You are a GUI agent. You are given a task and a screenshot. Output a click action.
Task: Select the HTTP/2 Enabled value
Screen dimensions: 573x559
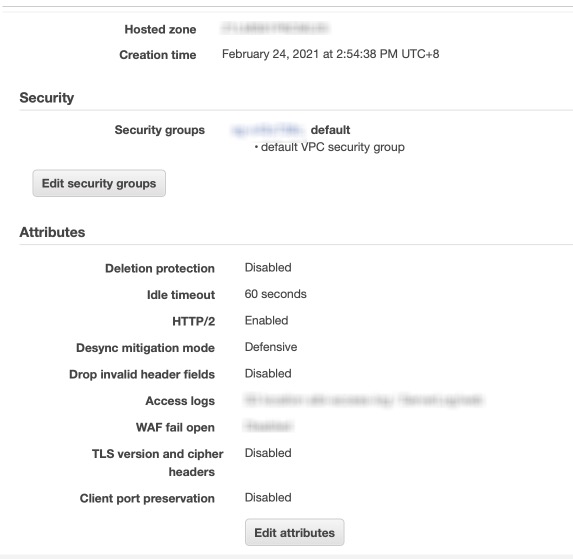266,320
